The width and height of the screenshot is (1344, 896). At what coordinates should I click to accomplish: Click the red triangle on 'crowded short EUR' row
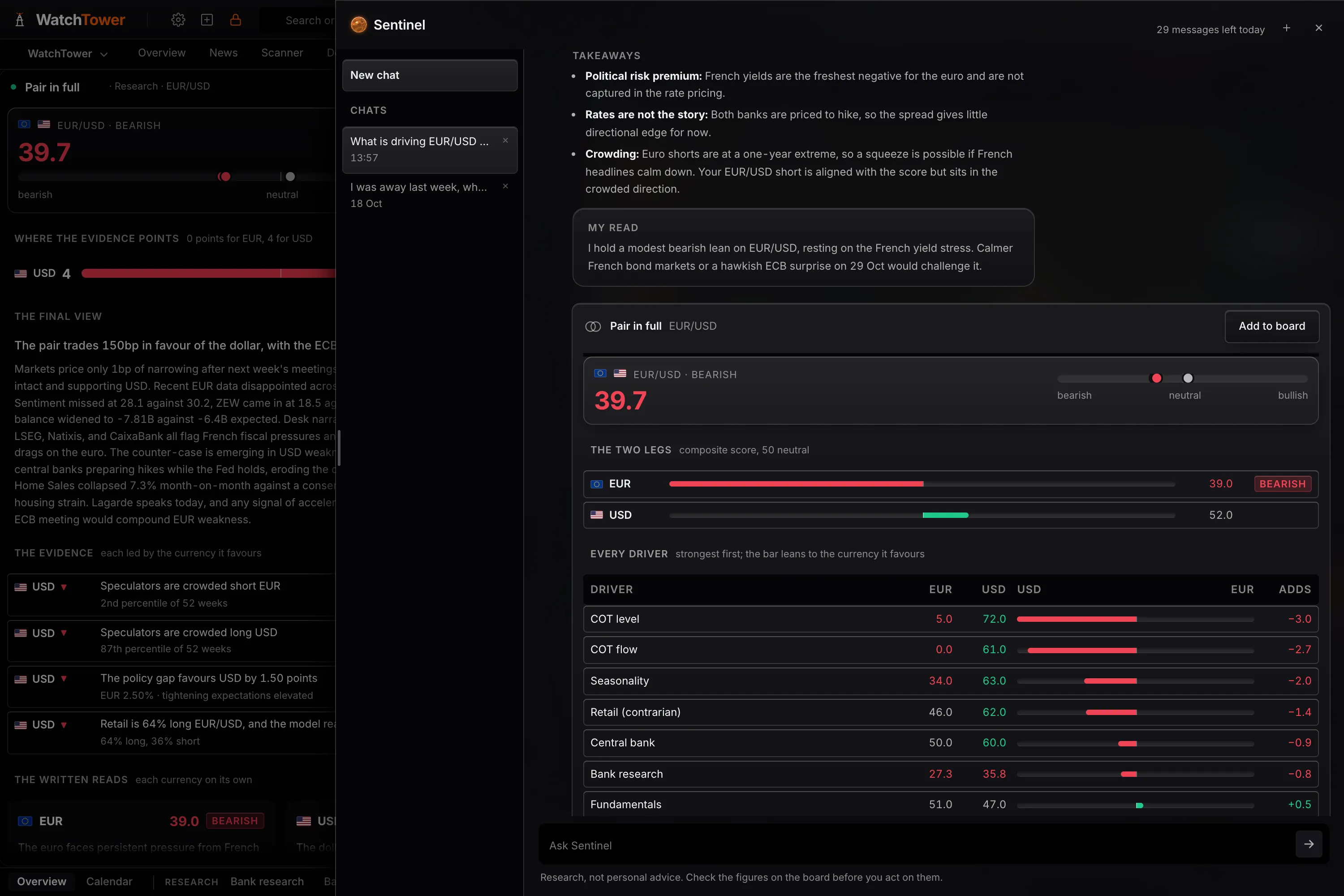(x=64, y=587)
